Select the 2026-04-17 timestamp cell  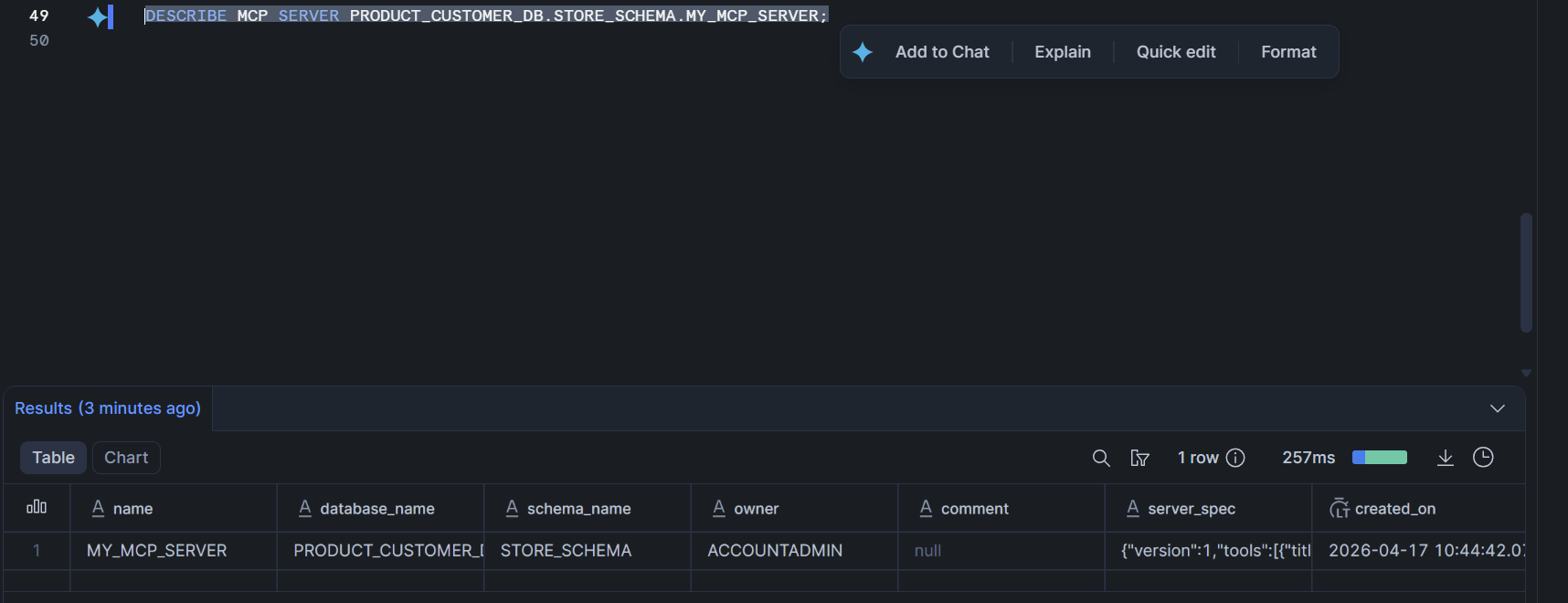click(x=1418, y=551)
